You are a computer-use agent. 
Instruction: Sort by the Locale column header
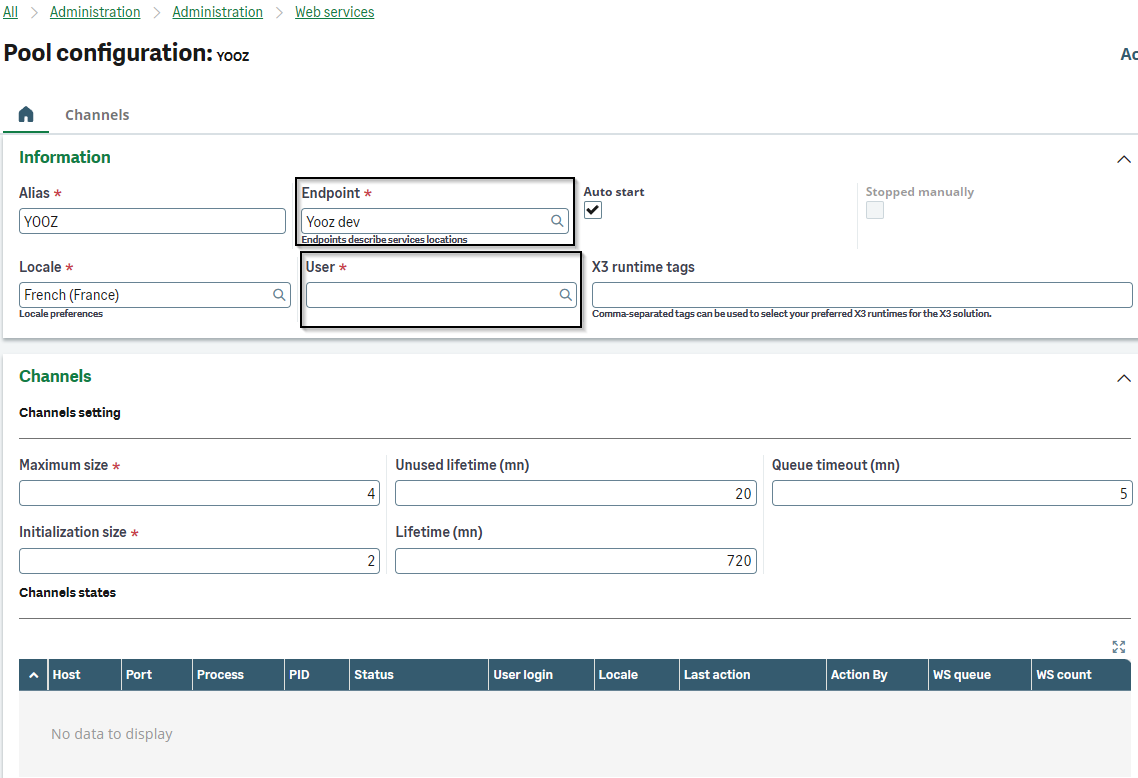pos(636,675)
